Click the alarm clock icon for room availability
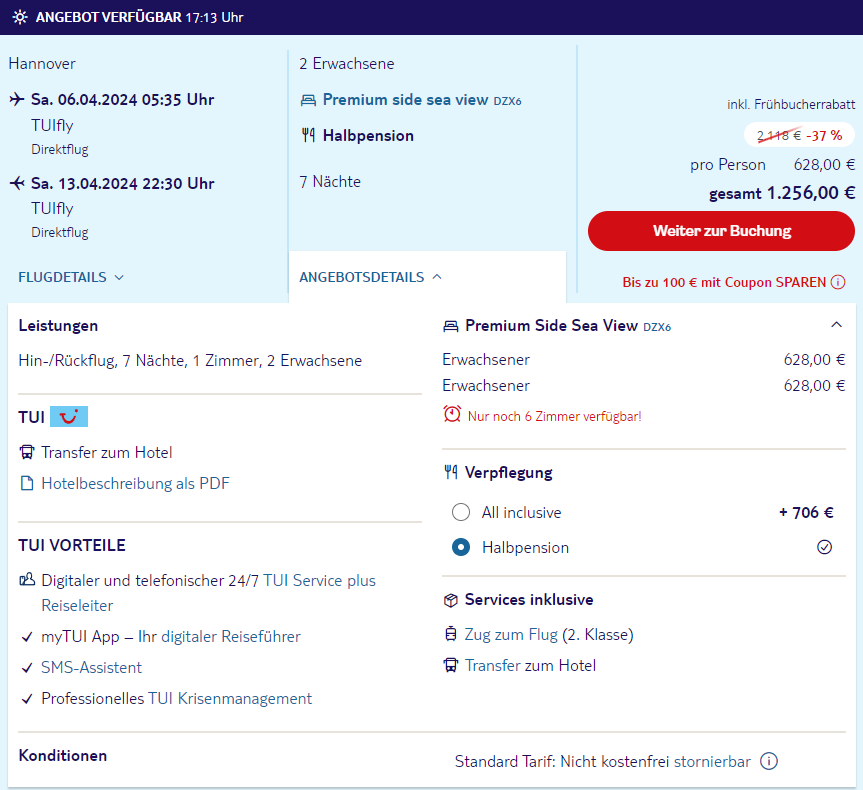This screenshot has width=863, height=790. tap(452, 415)
